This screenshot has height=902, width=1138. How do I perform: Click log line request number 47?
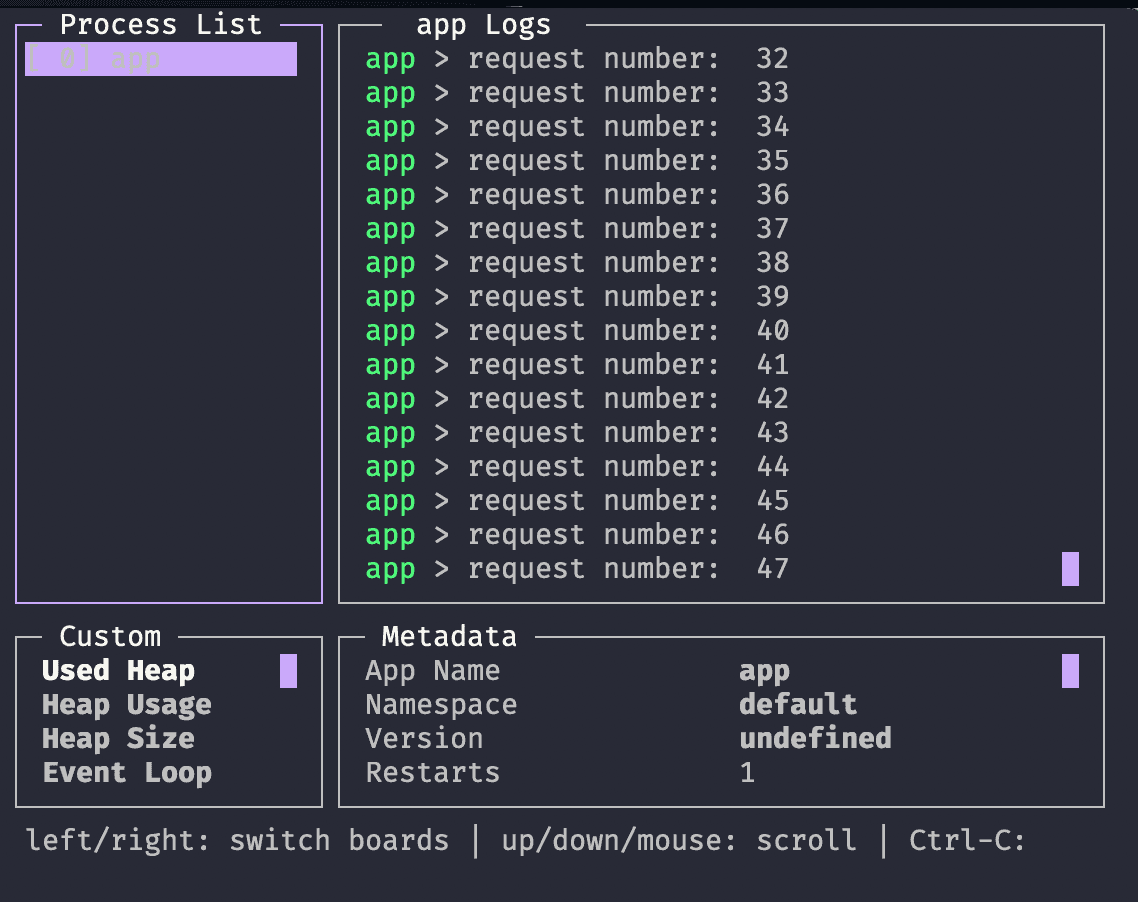pos(577,569)
